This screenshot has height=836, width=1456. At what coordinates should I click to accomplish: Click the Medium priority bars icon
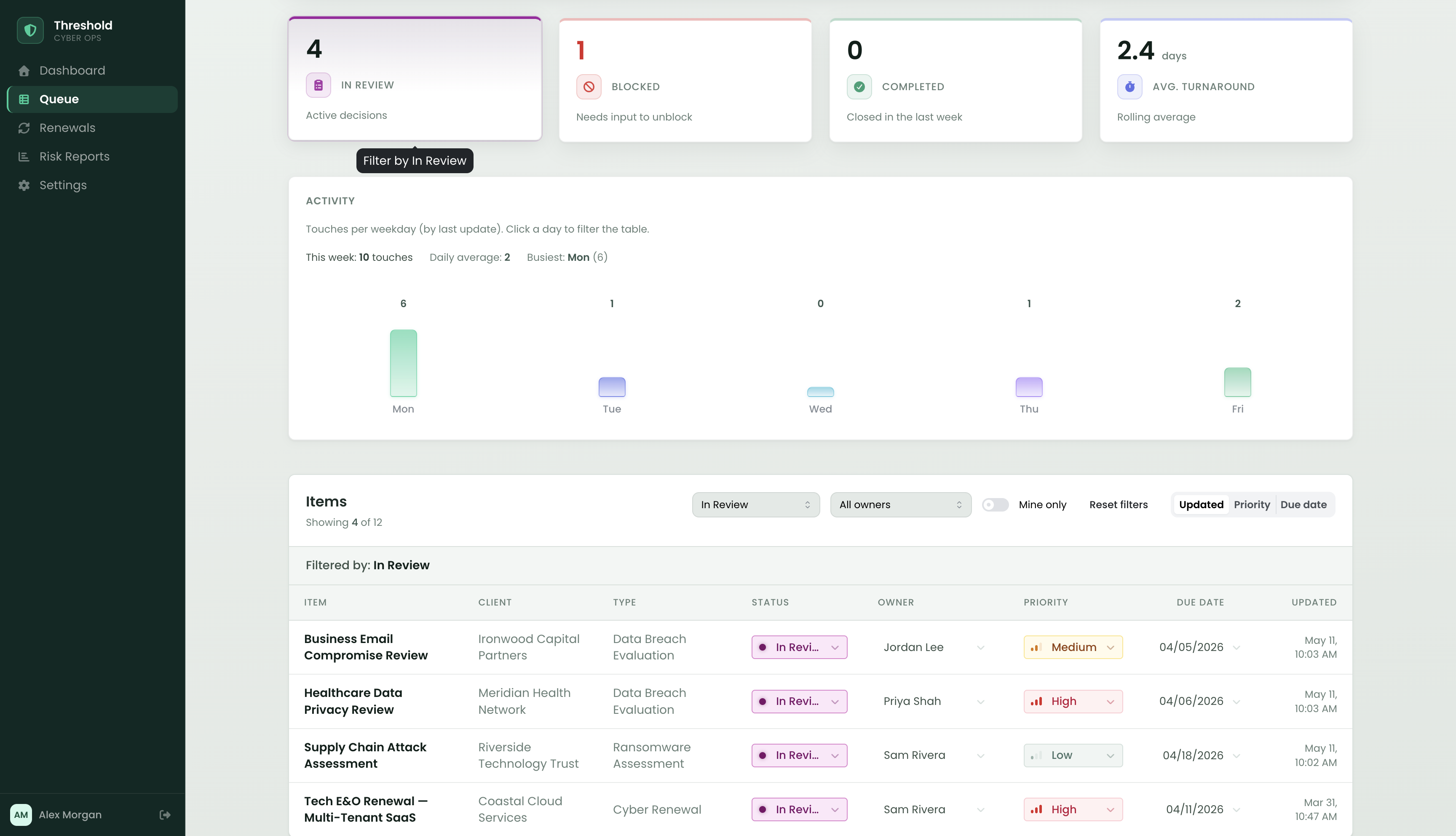point(1036,648)
